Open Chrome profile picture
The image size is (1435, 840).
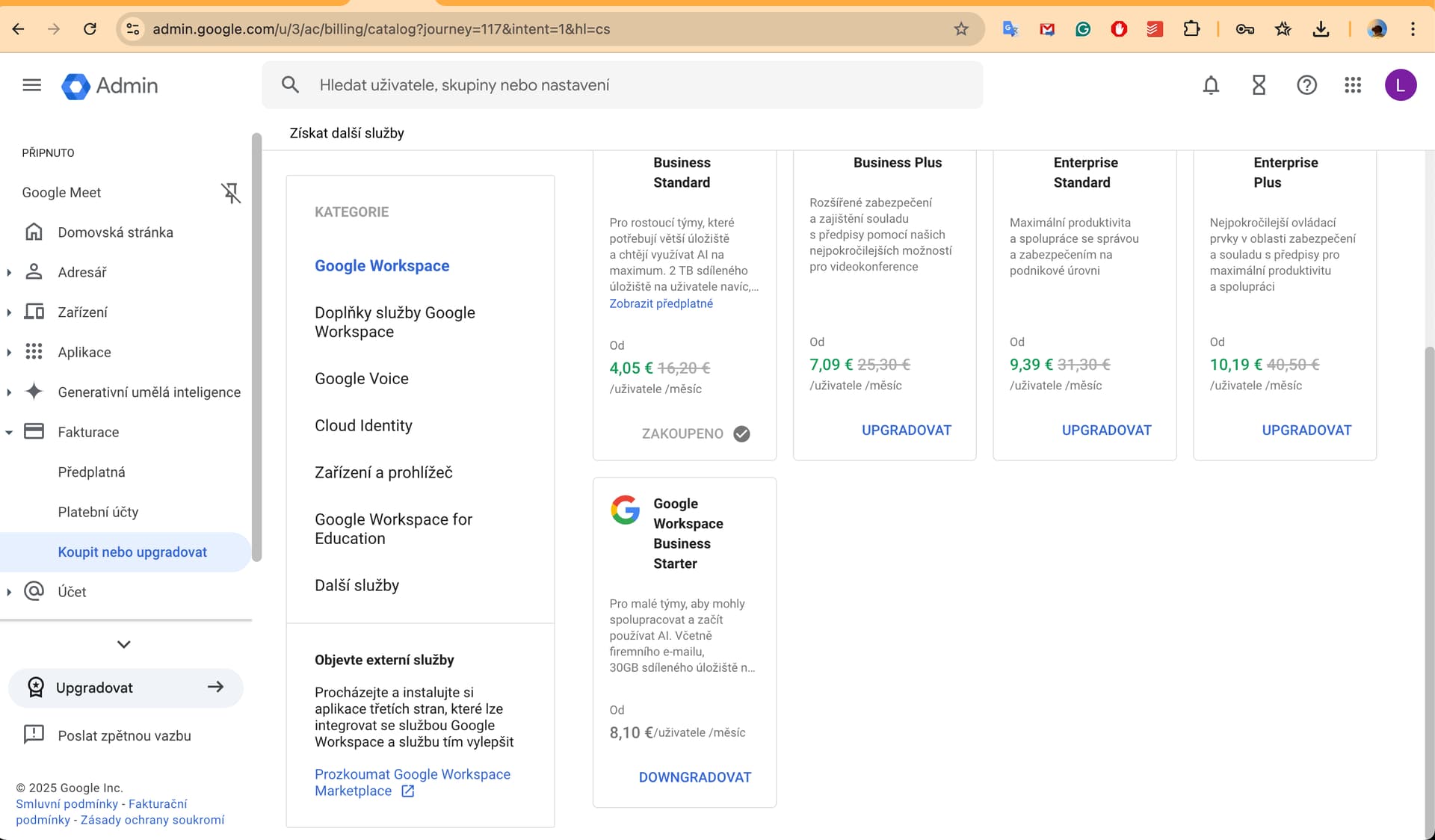coord(1377,29)
